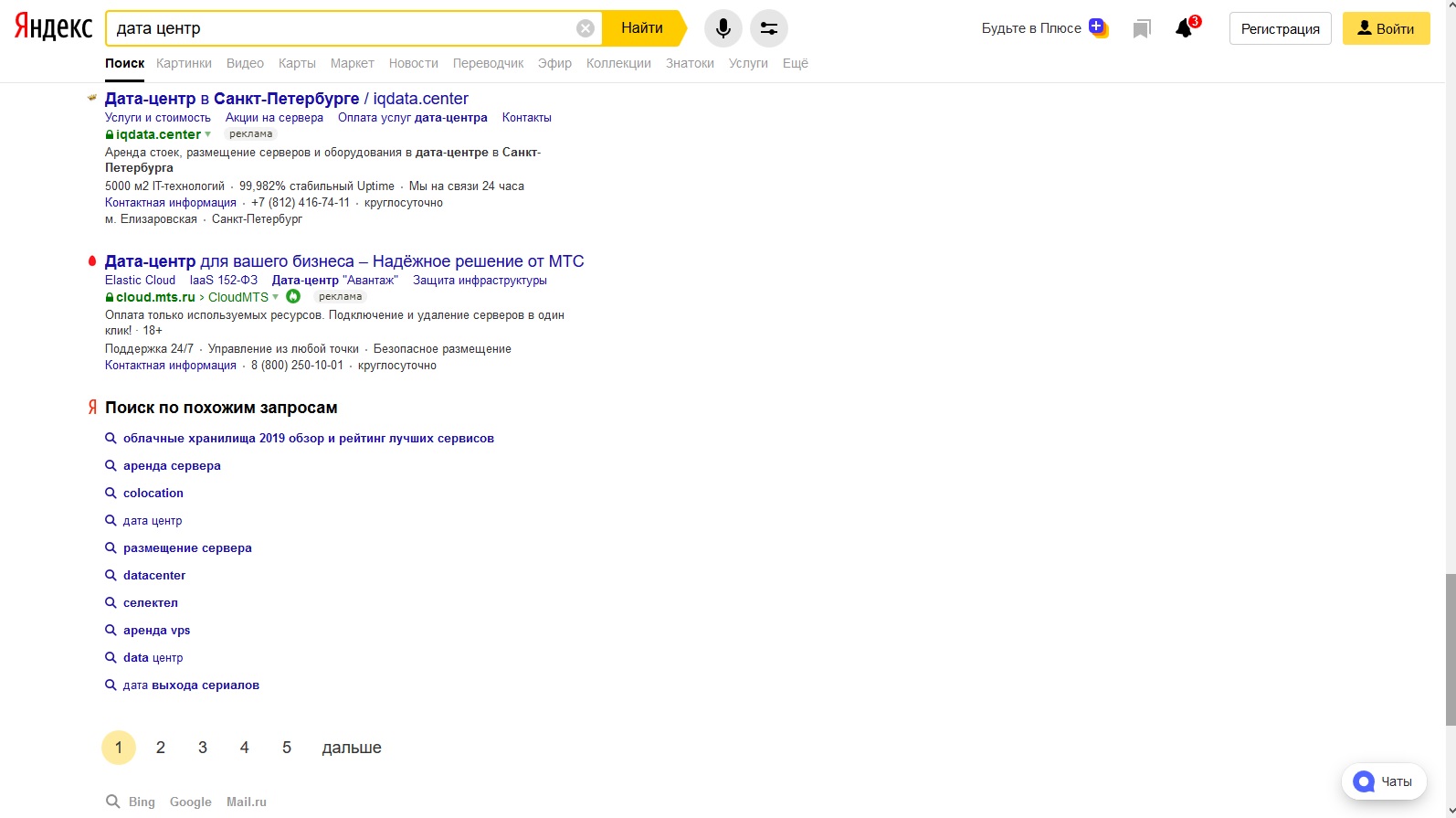Viewport: 1456px width, 818px height.
Task: Open 'Оплата услуг дата-центра' sitelink
Action: coord(413,118)
